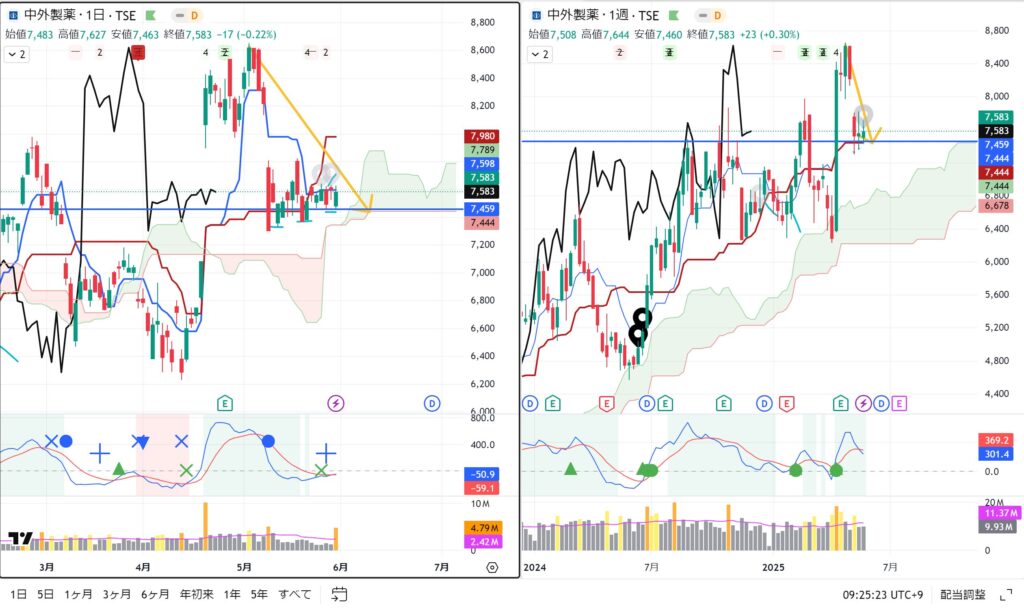This screenshot has width=1024, height=609.
Task: Select the 5日 date range tab
Action: pyautogui.click(x=45, y=594)
